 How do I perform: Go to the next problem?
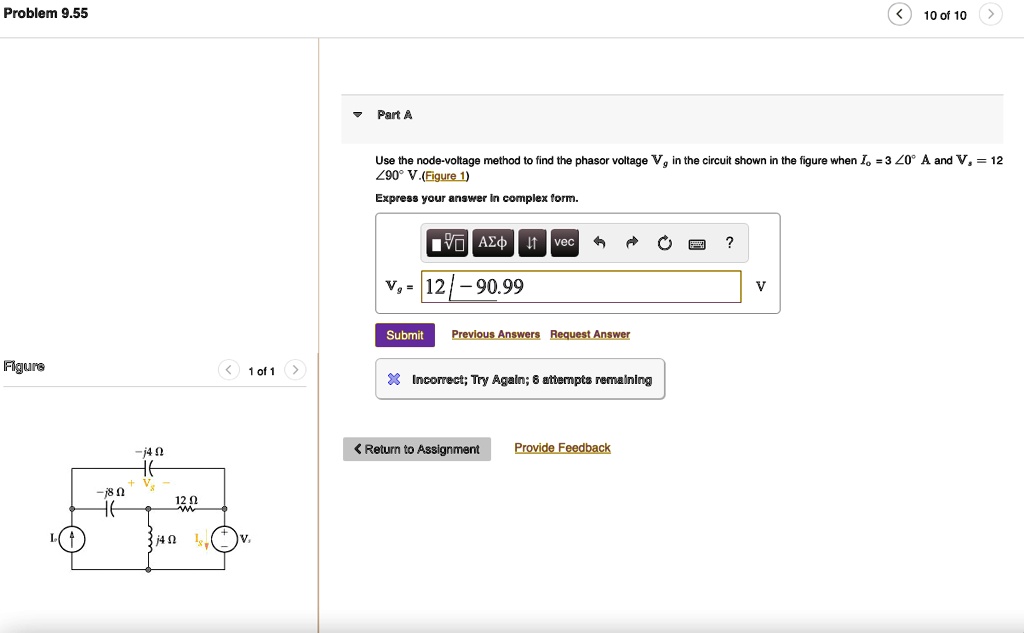(989, 15)
